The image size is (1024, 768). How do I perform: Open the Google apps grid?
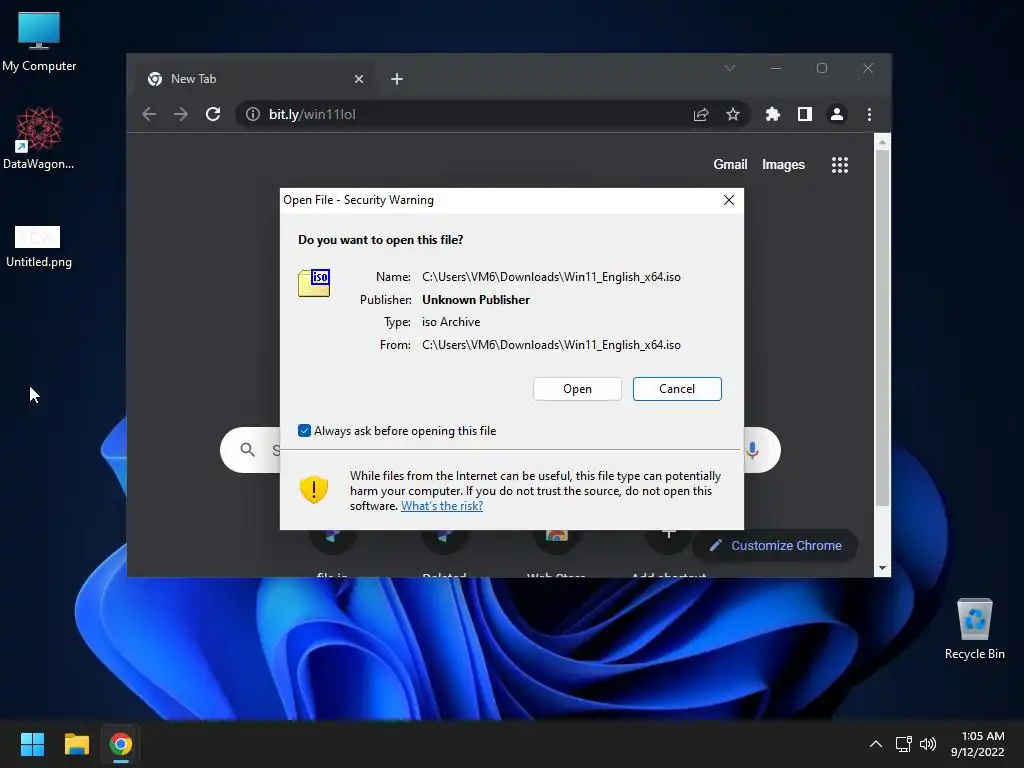[840, 165]
